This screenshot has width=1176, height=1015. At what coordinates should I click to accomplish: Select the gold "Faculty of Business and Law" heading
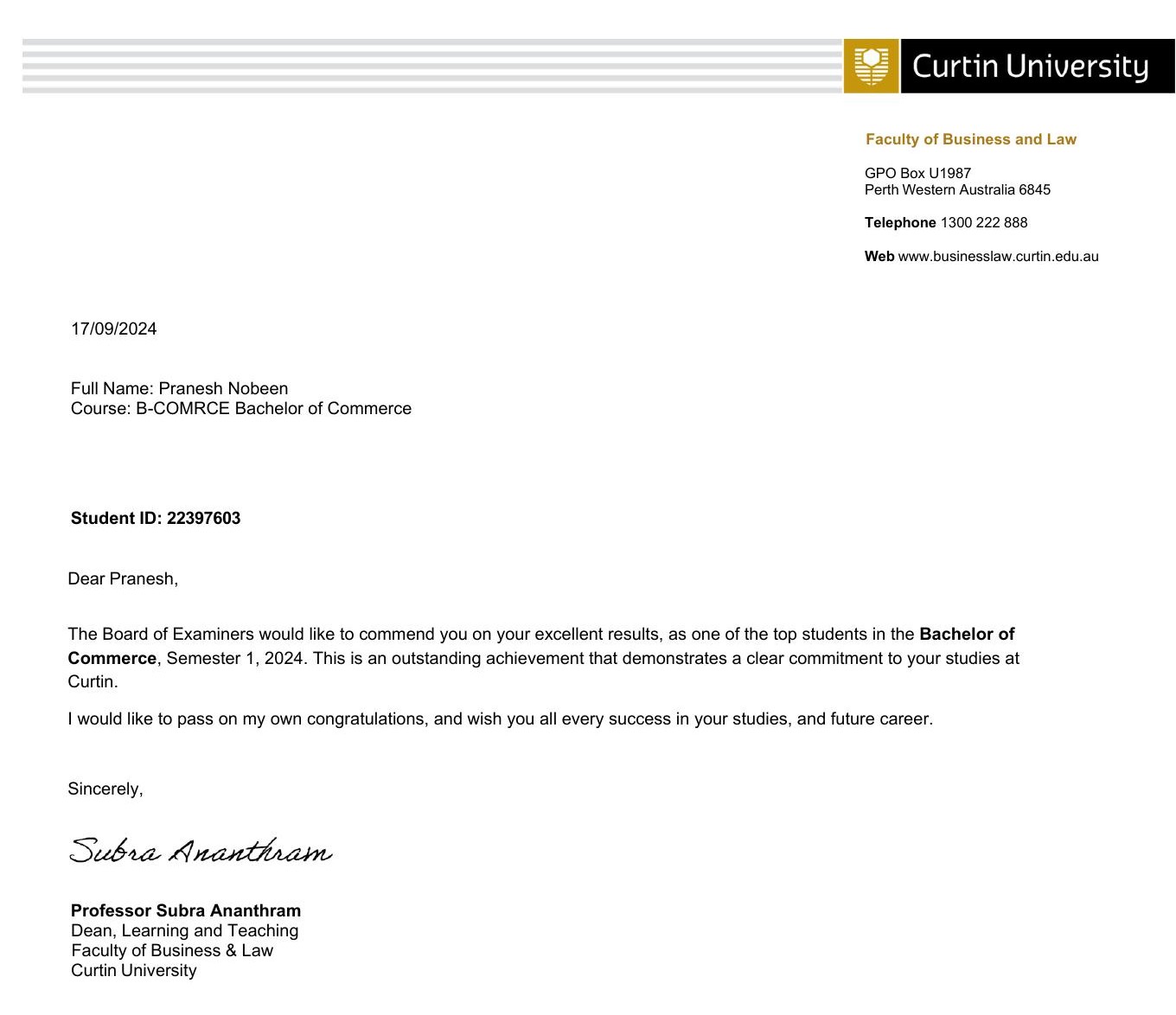click(x=971, y=139)
